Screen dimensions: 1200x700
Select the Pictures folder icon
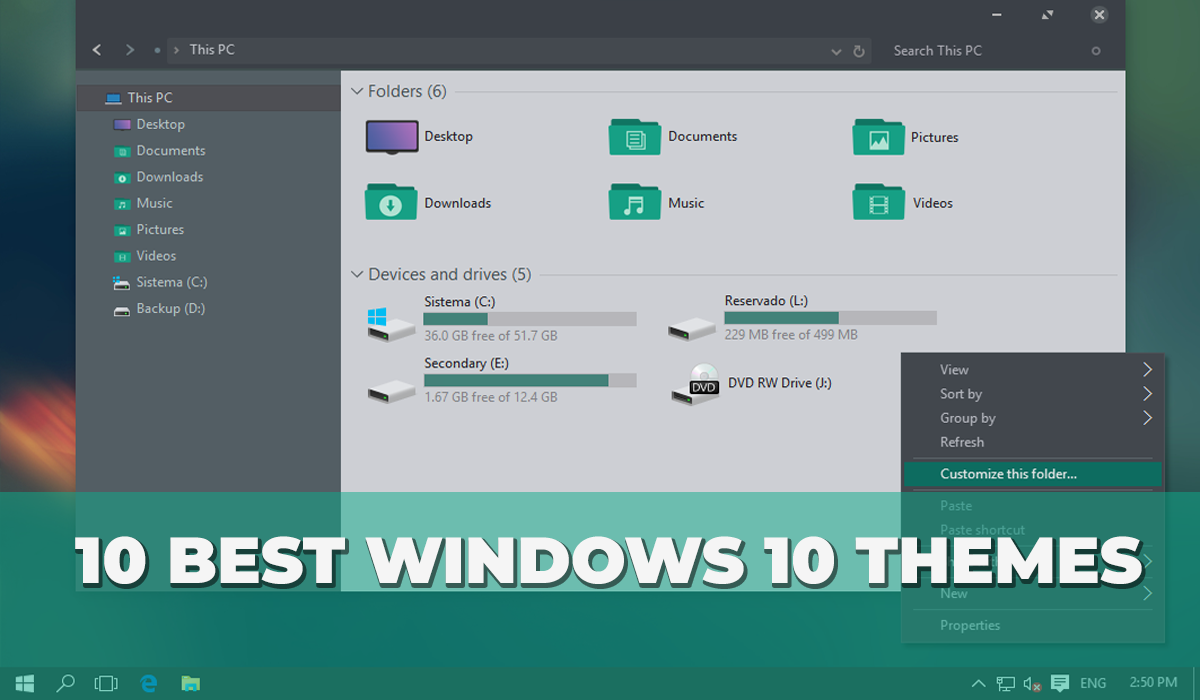(x=879, y=137)
